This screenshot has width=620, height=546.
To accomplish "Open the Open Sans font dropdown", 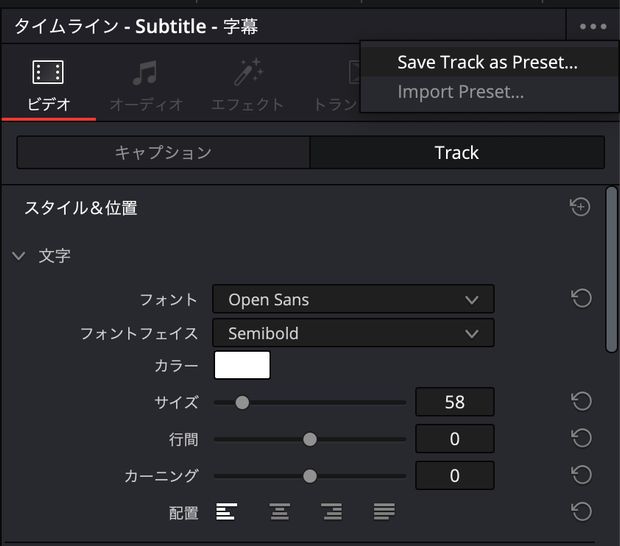I will pyautogui.click(x=353, y=299).
